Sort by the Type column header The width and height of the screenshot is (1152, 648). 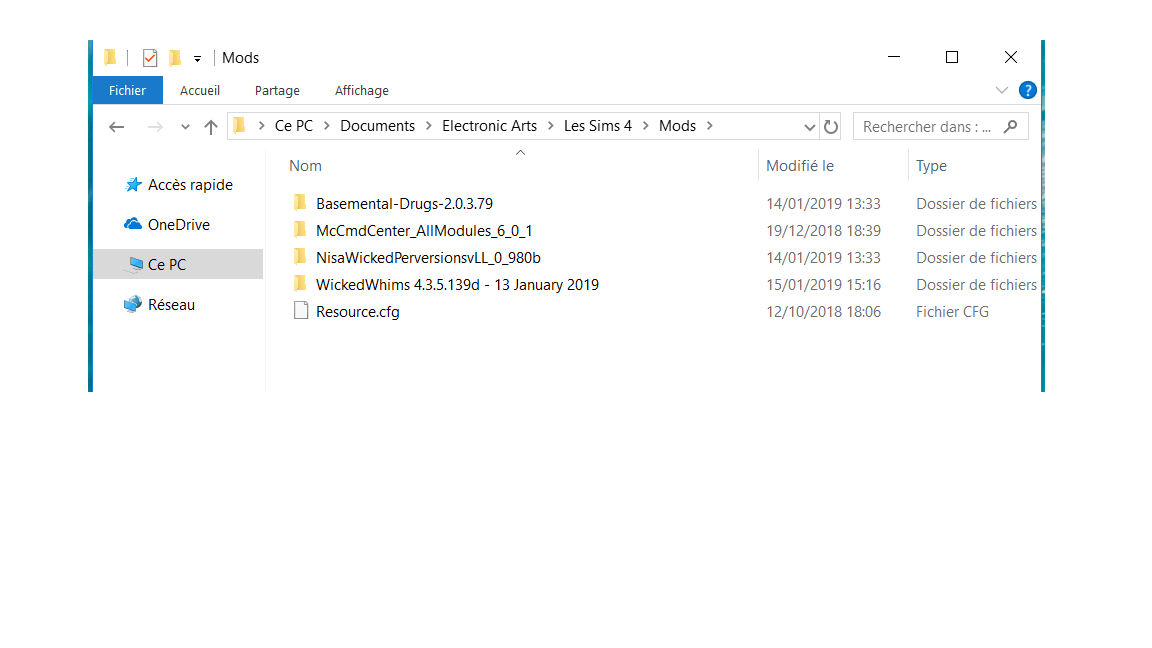(931, 166)
